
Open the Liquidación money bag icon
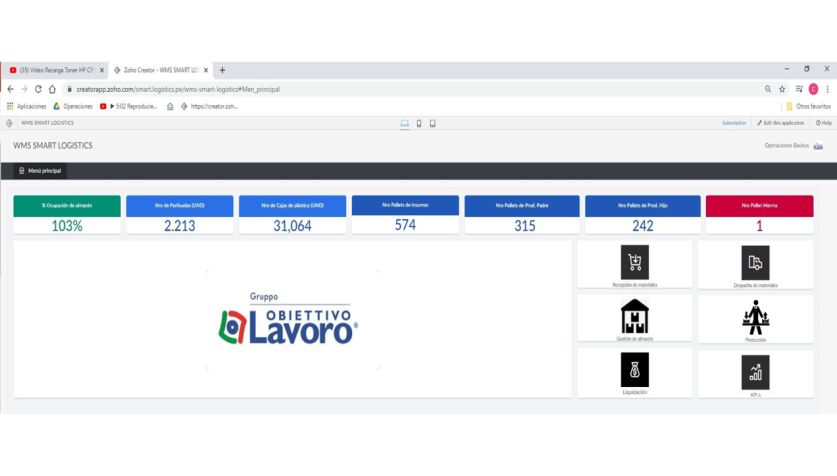click(634, 369)
